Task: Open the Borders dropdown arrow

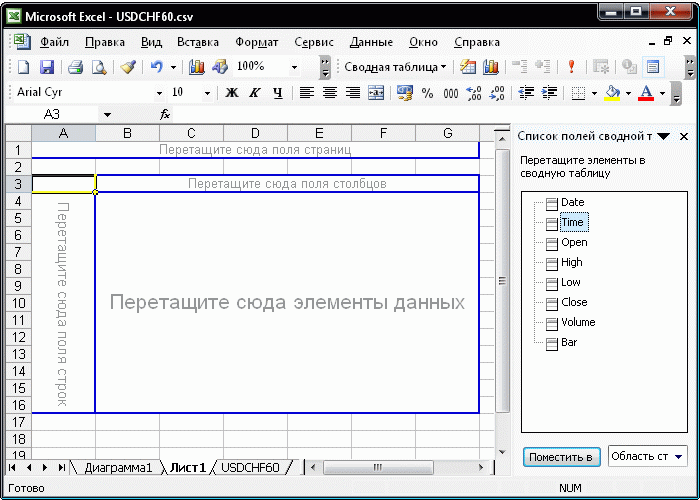Action: [x=595, y=93]
